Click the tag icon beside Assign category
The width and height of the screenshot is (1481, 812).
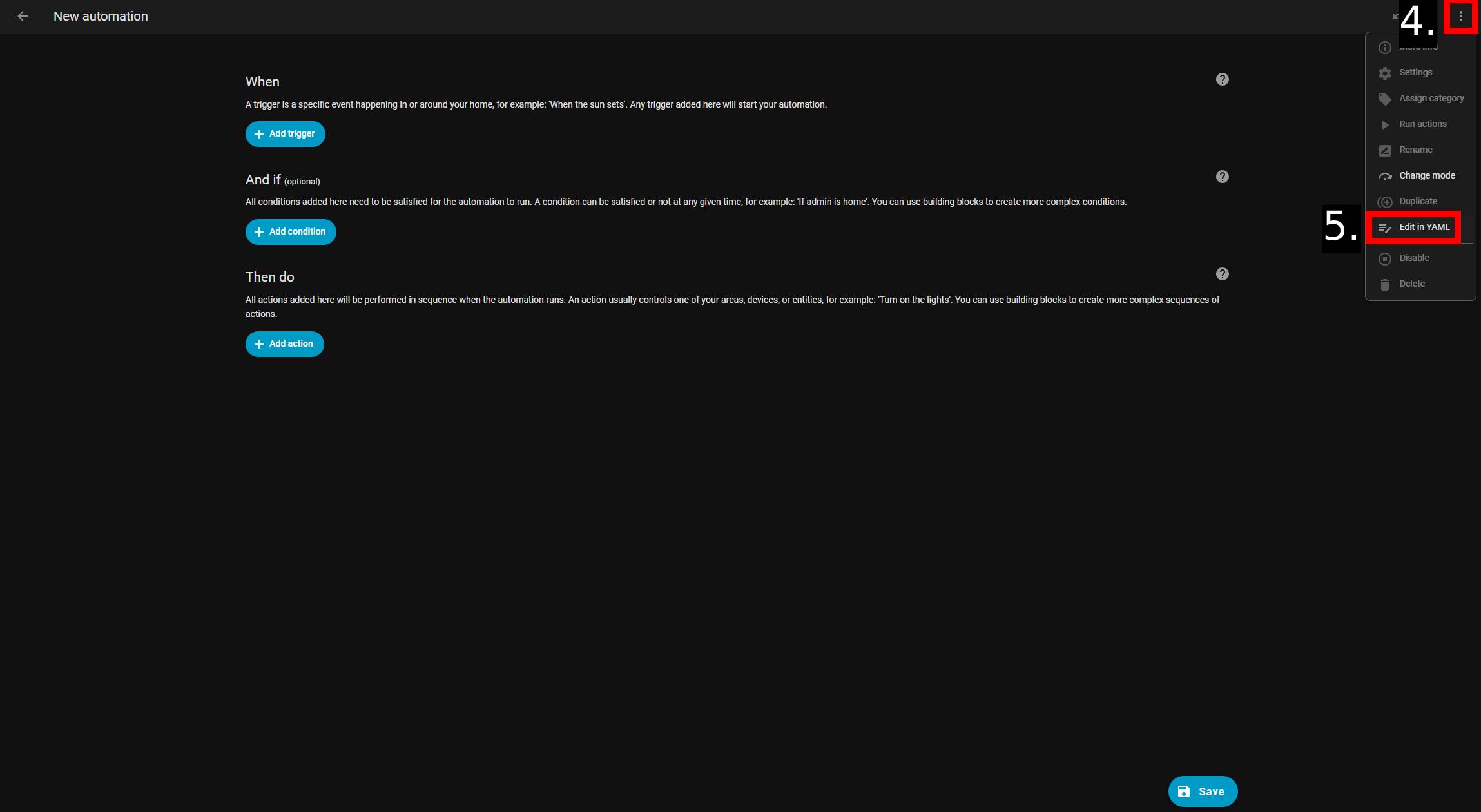pos(1384,99)
